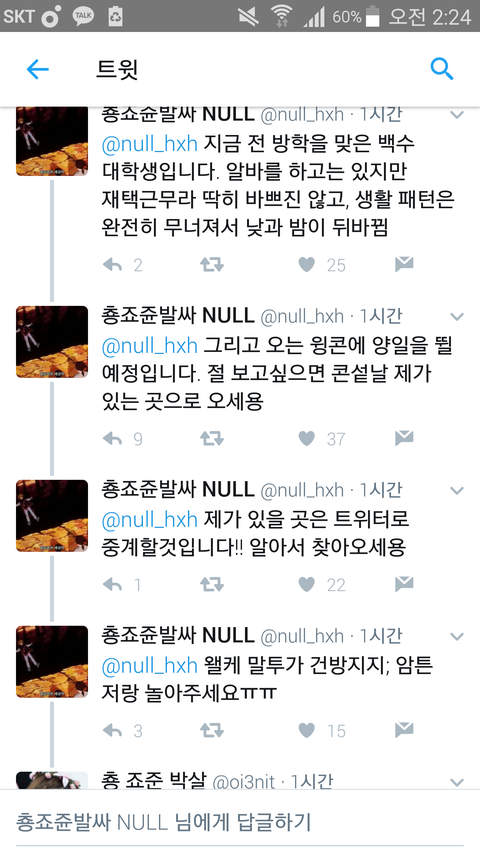480x853 pixels.
Task: Share the 15-like tweet via direct message icon
Action: pos(404,730)
